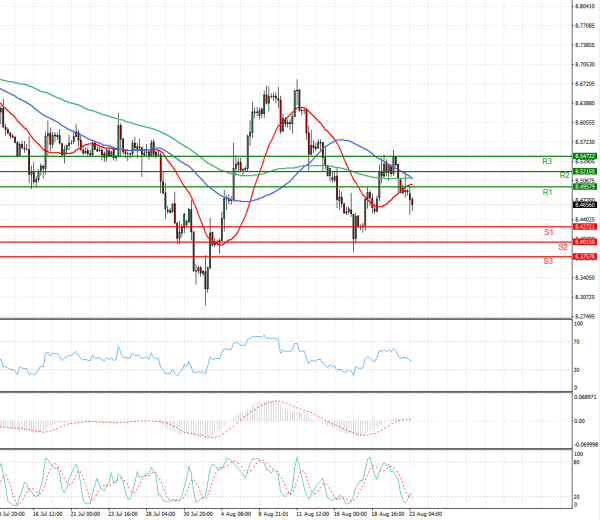Image resolution: width=600 pixels, height=520 pixels.
Task: Click the 4 Aug 08:00 time label
Action: click(236, 514)
